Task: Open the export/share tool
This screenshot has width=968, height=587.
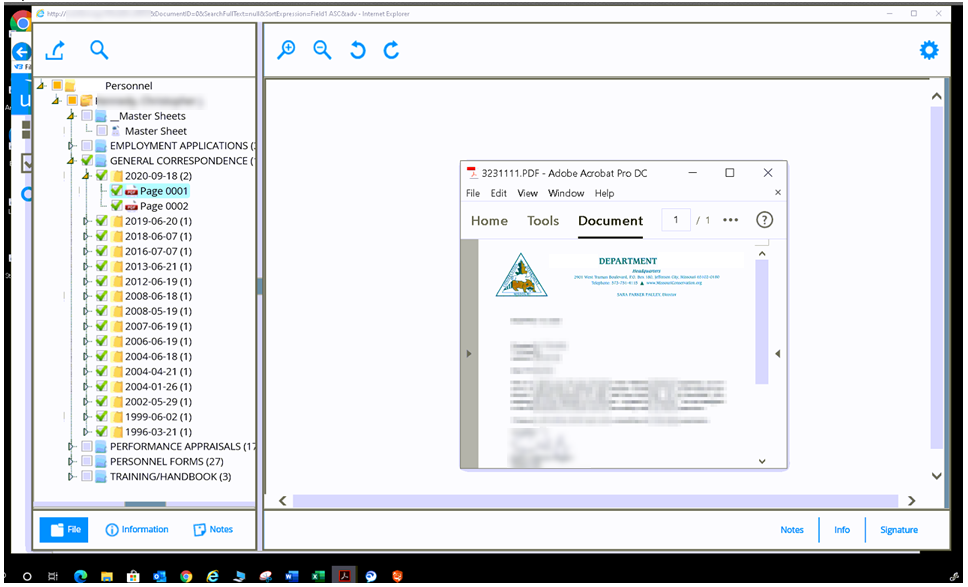Action: (x=55, y=49)
